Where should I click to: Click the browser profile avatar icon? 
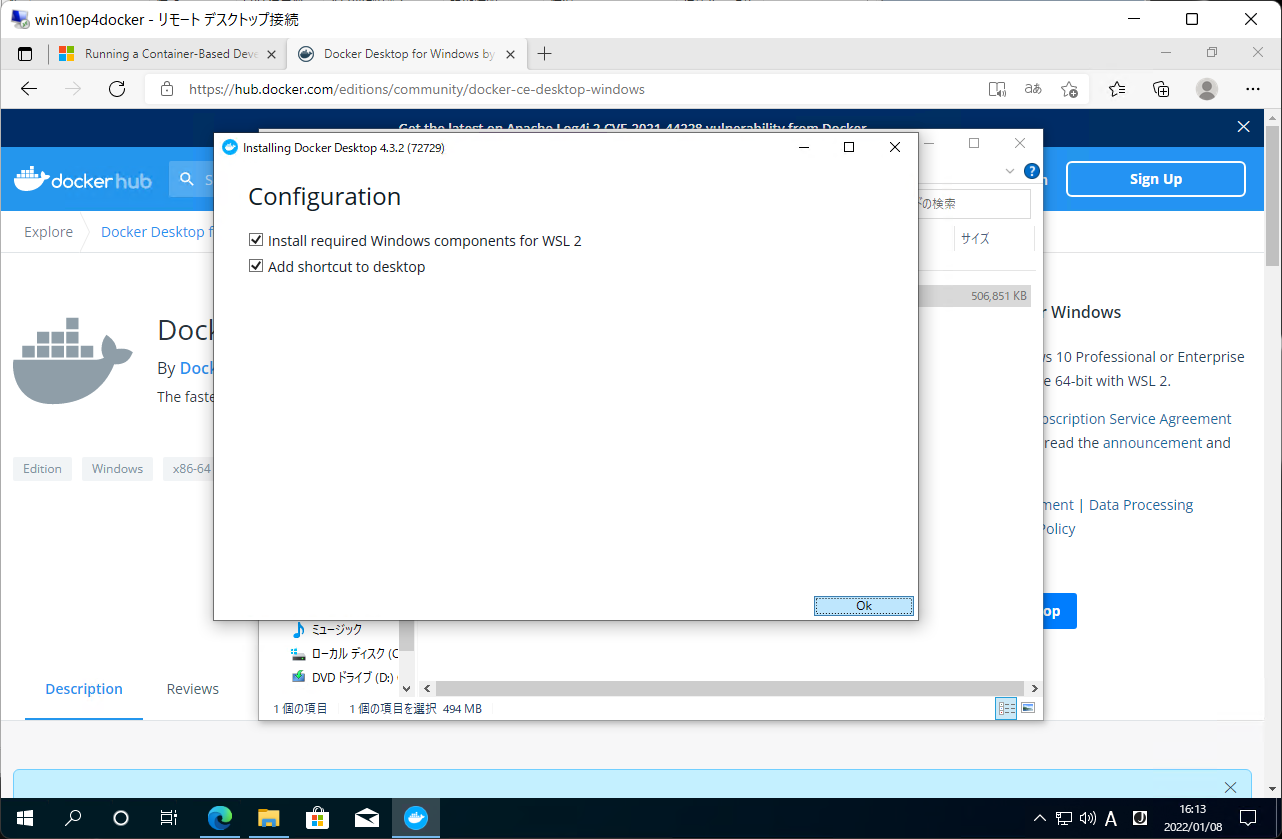point(1206,89)
